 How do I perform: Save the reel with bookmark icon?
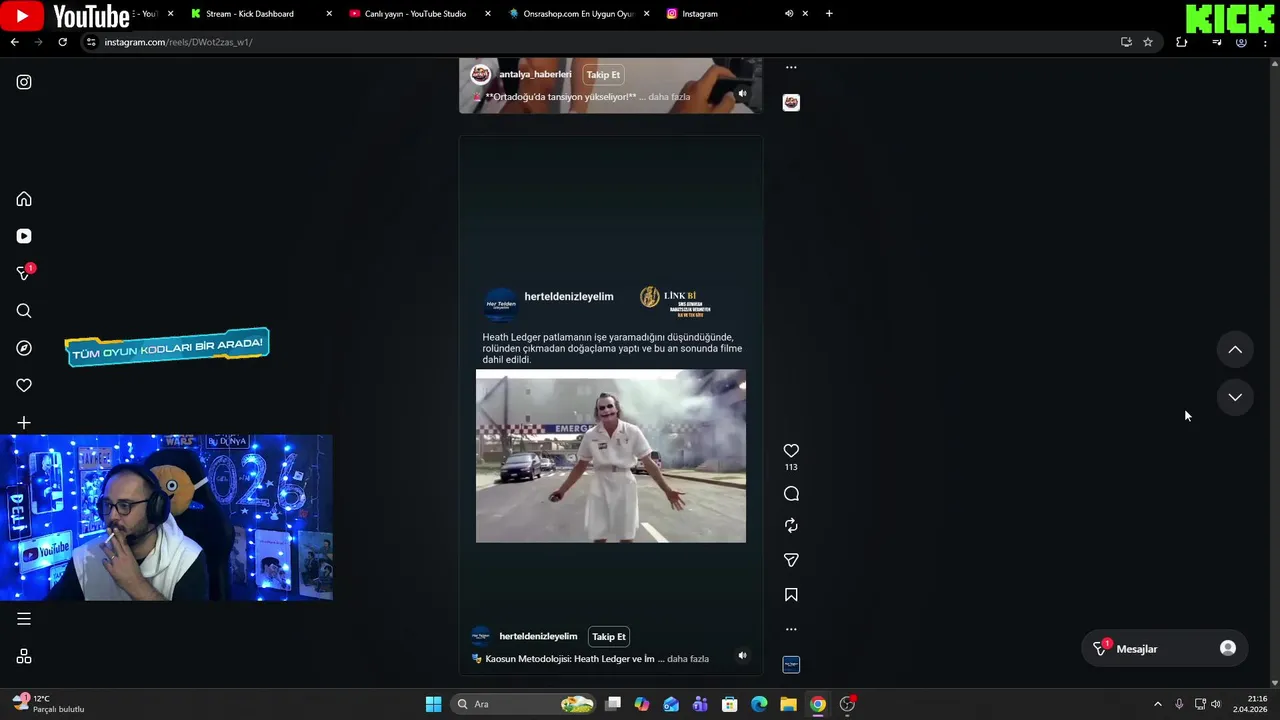pos(791,594)
